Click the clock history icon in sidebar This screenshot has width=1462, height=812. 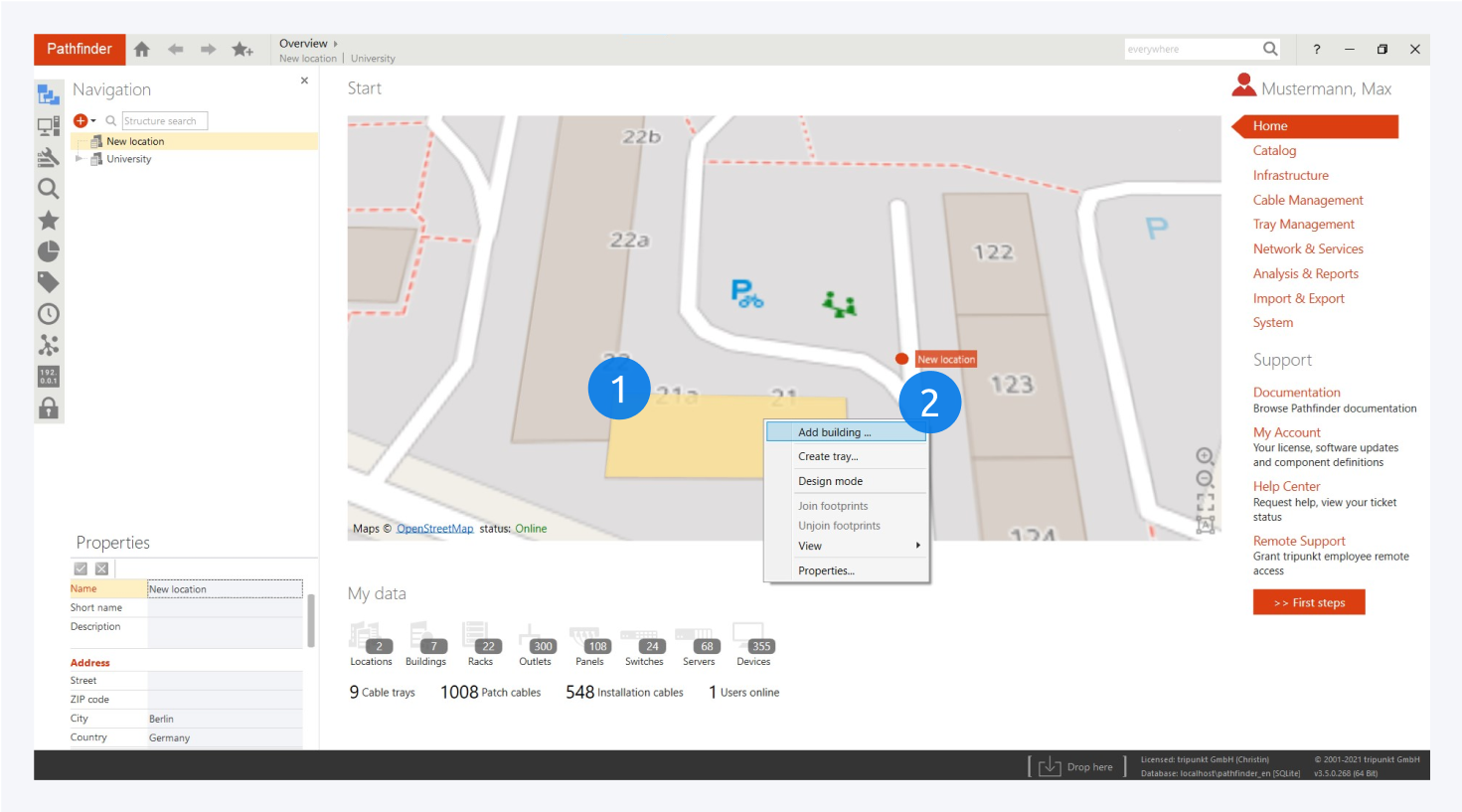[x=48, y=314]
